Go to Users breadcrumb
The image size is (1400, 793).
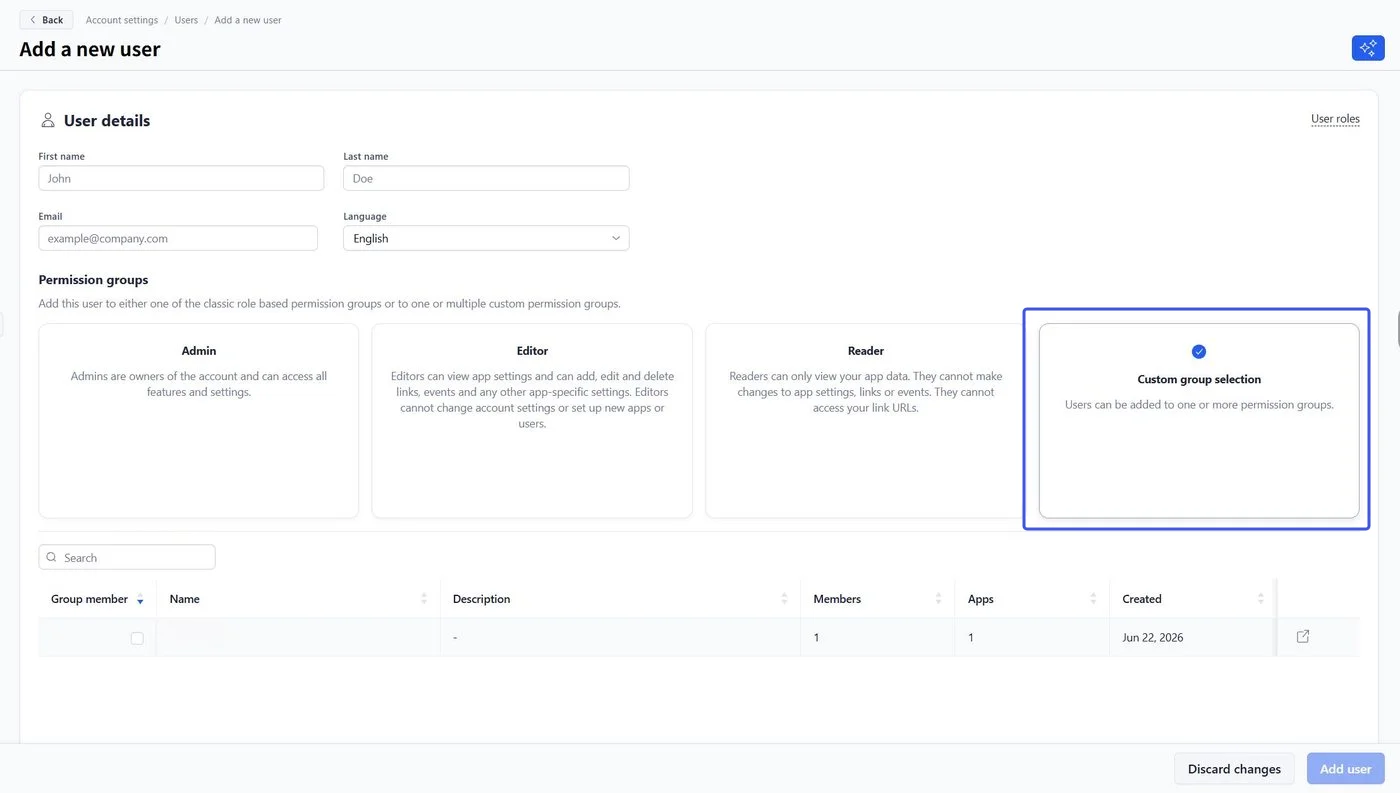click(x=186, y=20)
